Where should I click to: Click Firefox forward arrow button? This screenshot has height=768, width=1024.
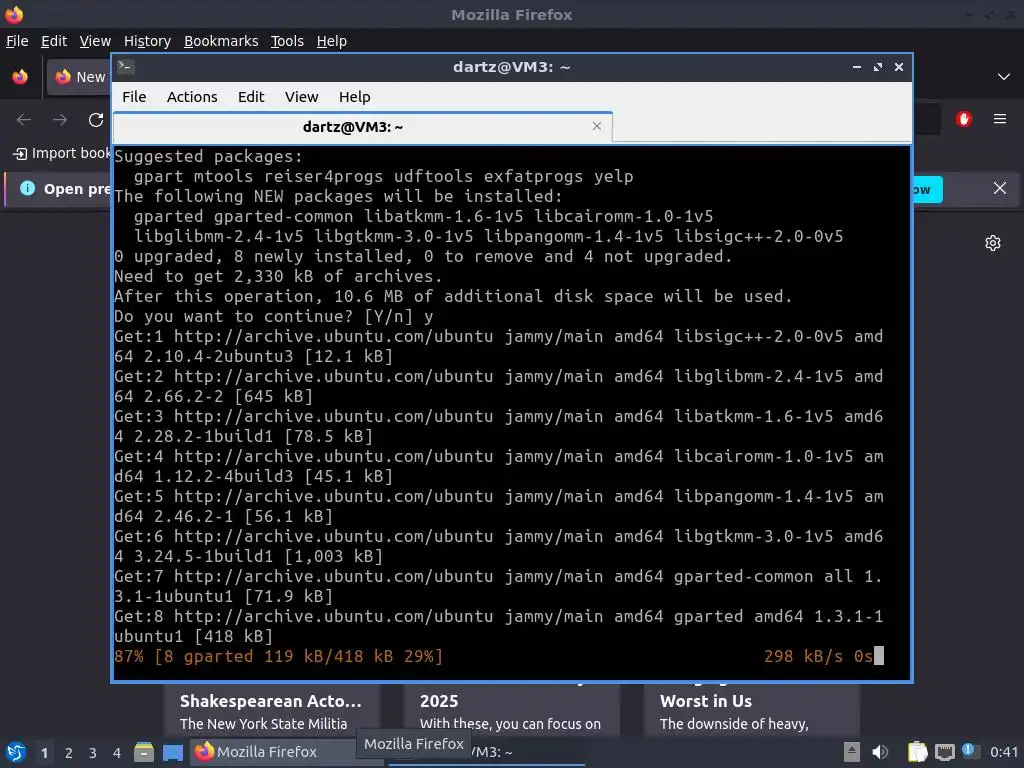pyautogui.click(x=60, y=120)
